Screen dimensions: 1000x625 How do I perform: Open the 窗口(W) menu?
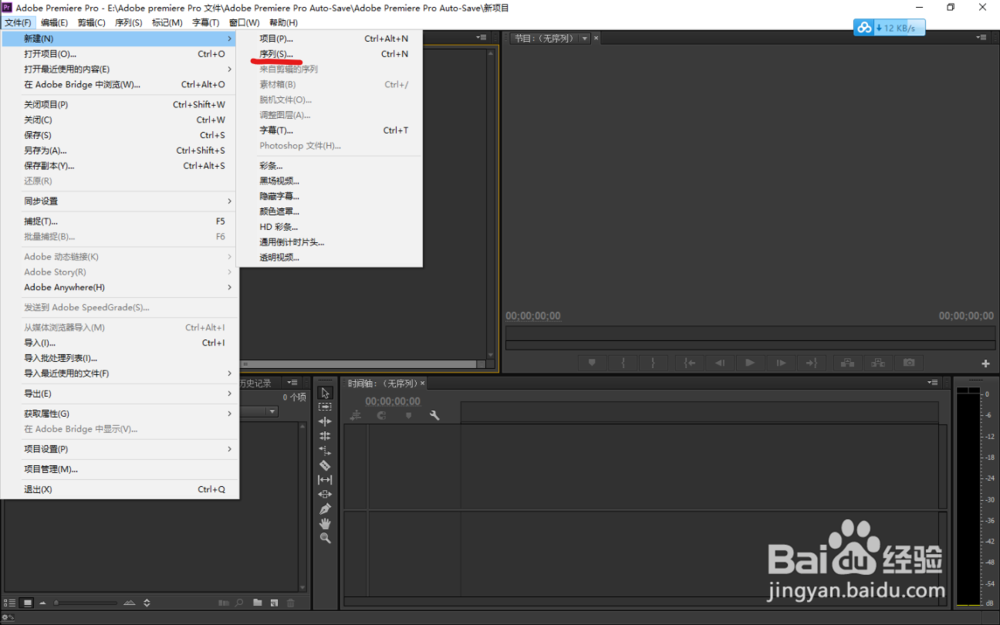244,22
